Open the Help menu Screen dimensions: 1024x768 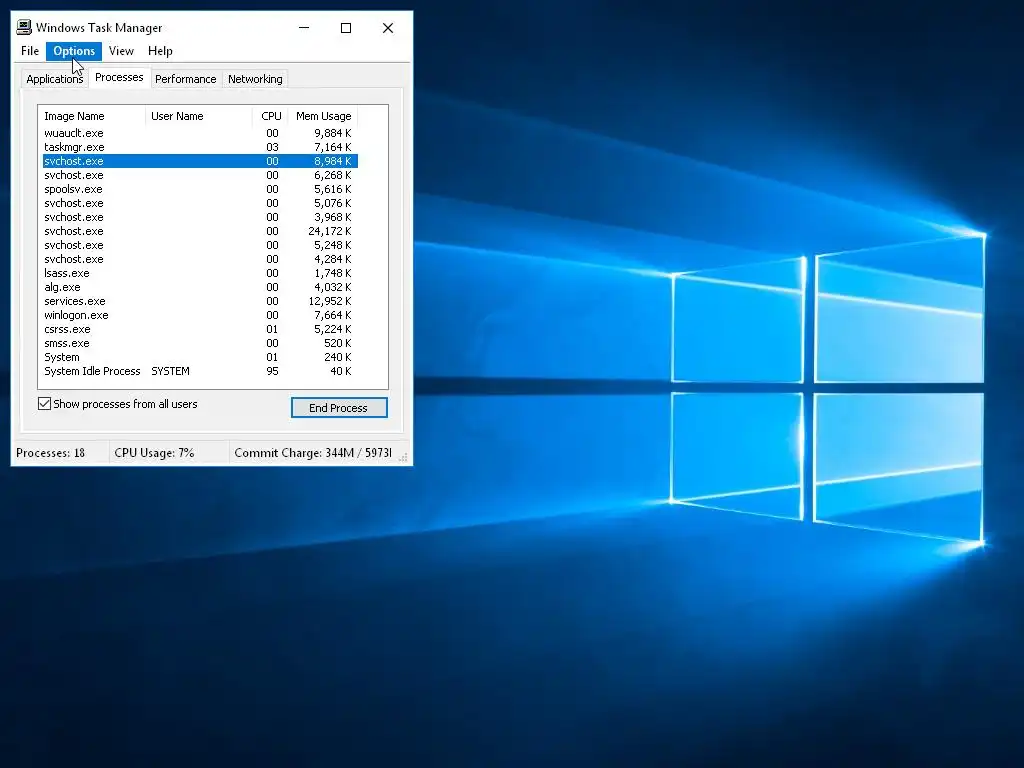pyautogui.click(x=160, y=51)
